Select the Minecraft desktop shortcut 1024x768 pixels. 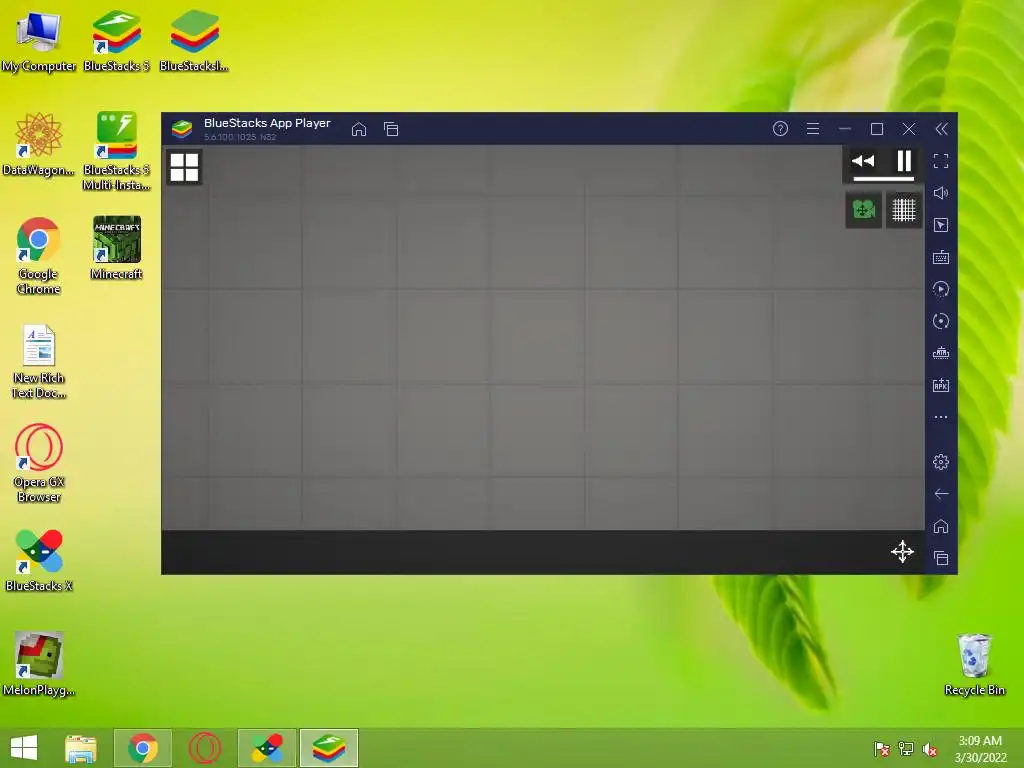(116, 248)
